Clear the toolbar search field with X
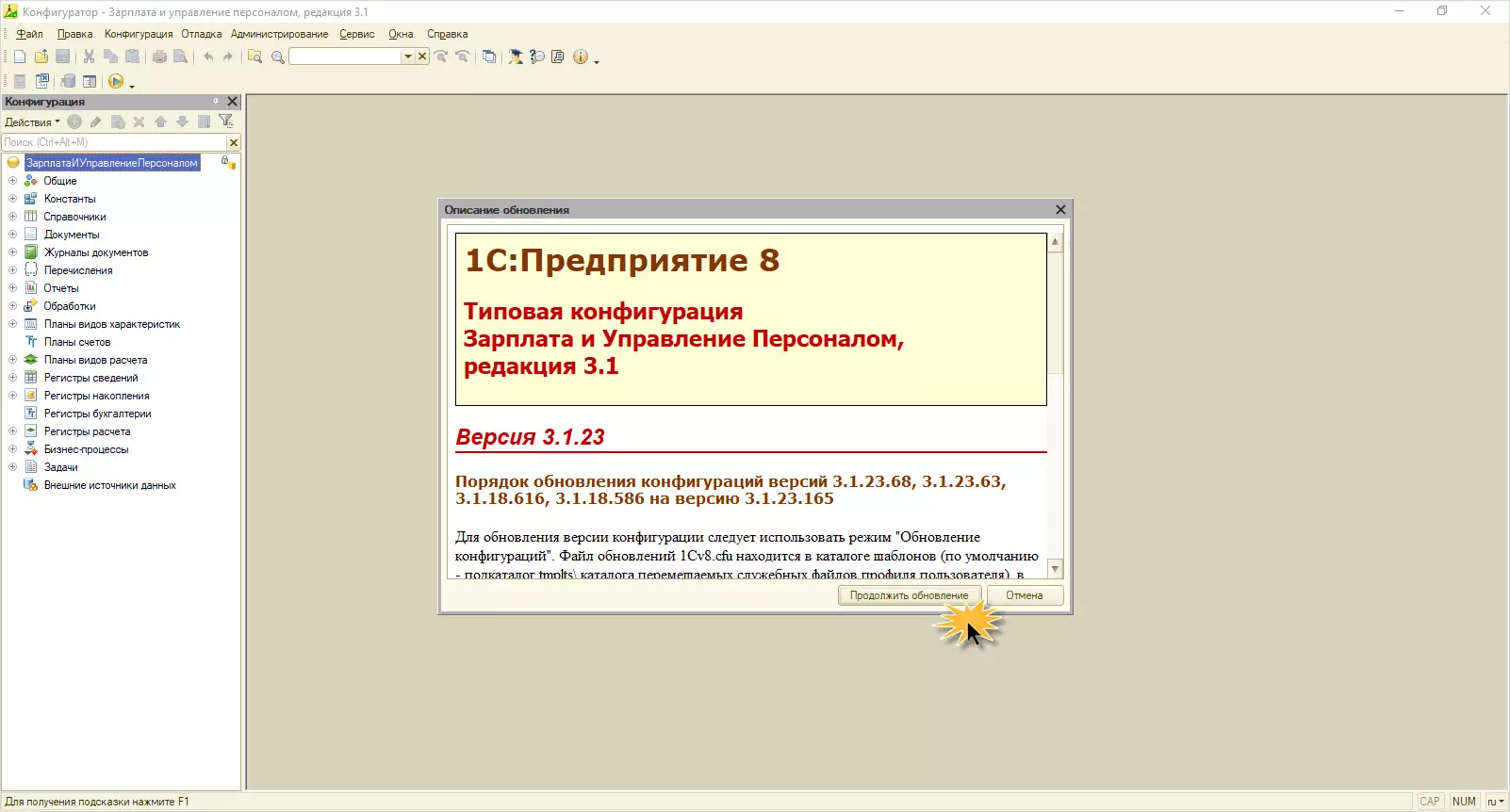This screenshot has width=1510, height=812. (422, 57)
